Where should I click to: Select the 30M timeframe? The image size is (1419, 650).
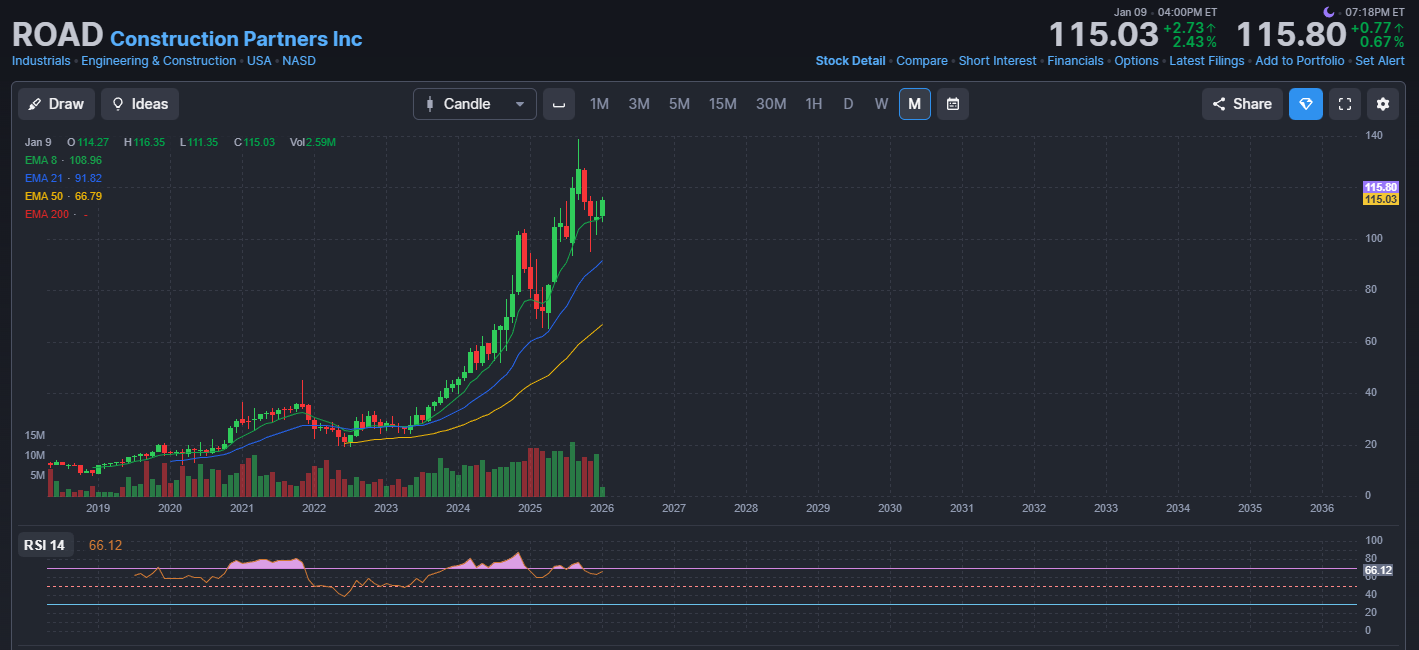click(x=771, y=104)
